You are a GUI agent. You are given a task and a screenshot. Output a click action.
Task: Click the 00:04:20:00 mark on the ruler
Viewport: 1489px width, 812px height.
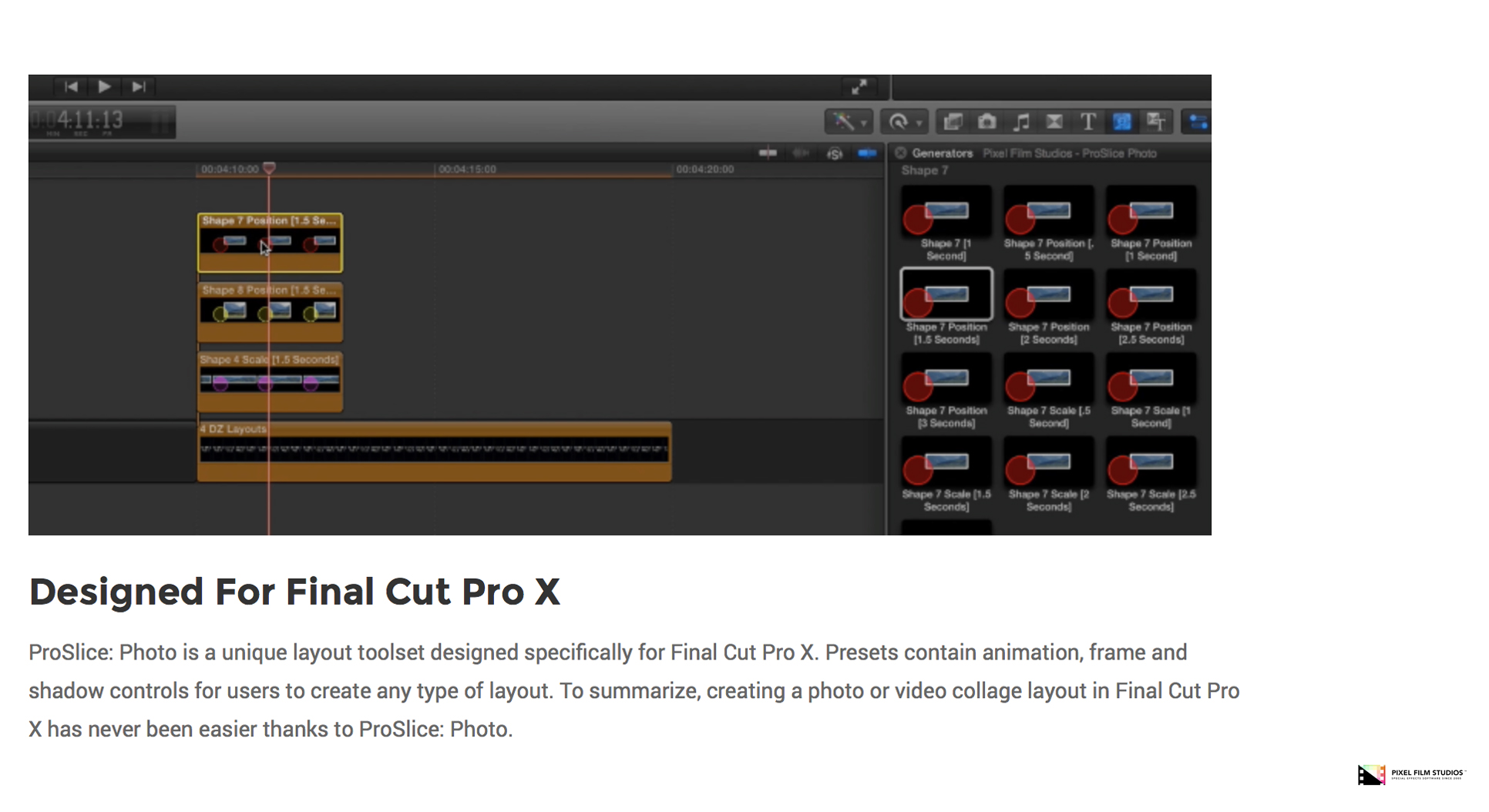point(704,169)
